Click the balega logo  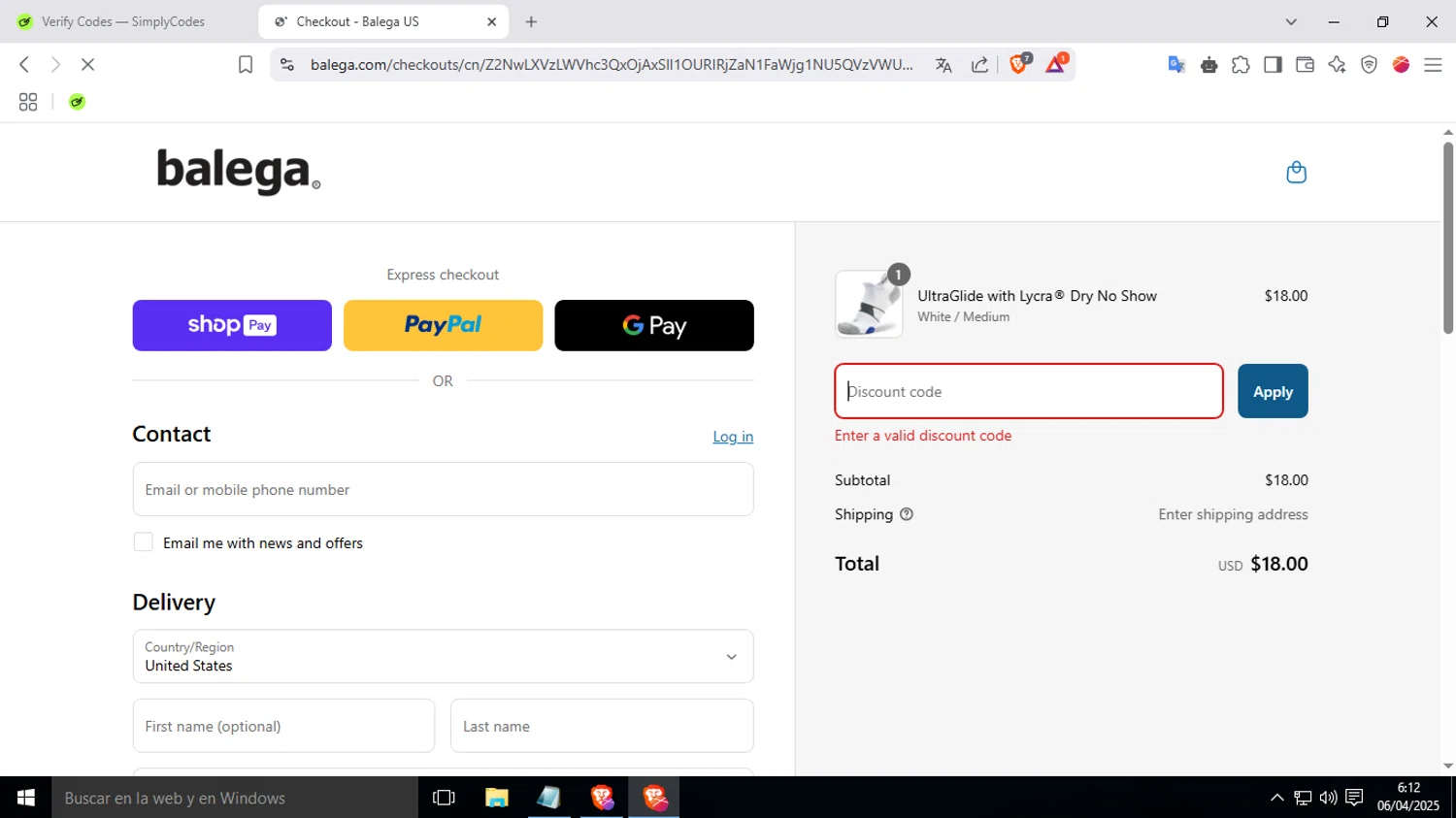(239, 172)
